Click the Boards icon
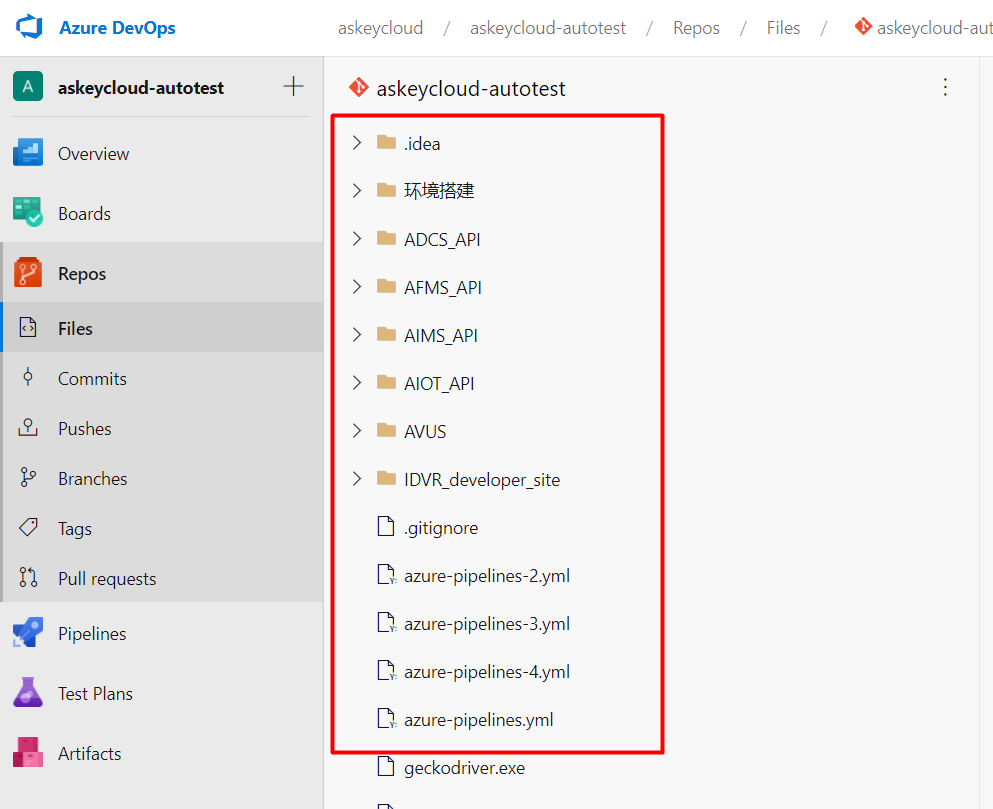Image resolution: width=993 pixels, height=809 pixels. [28, 212]
